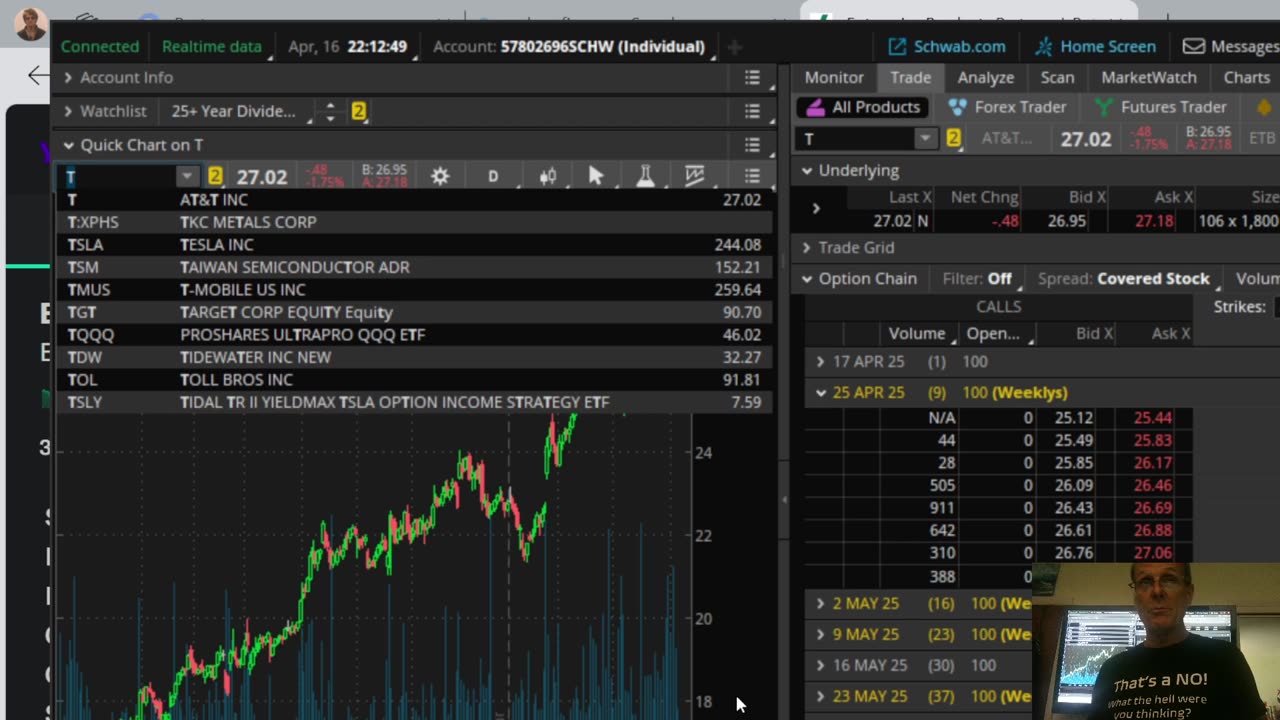Expand the 16 MAY 25 expiration
The image size is (1280, 720).
tap(821, 665)
